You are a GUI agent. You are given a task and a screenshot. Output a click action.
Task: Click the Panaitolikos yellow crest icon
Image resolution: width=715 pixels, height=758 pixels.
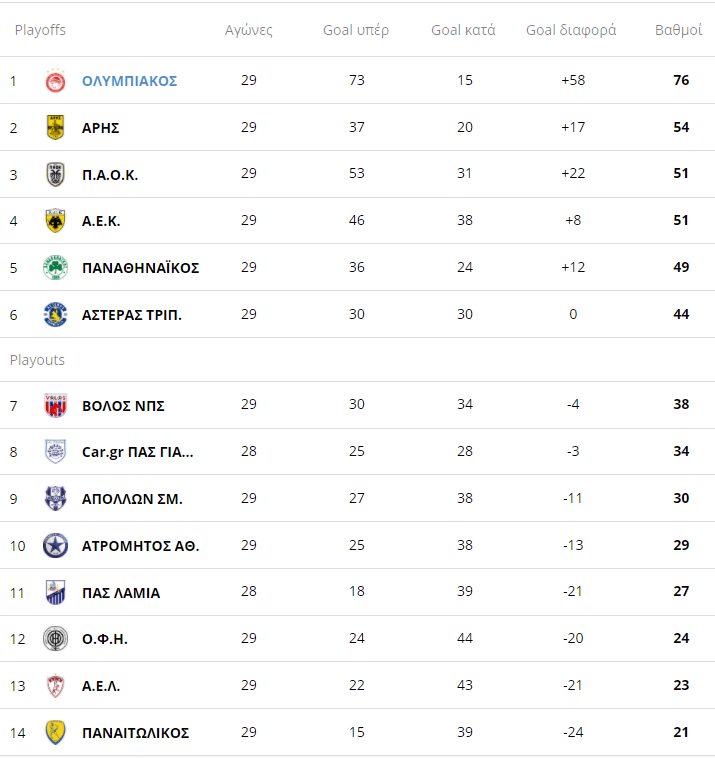55,733
